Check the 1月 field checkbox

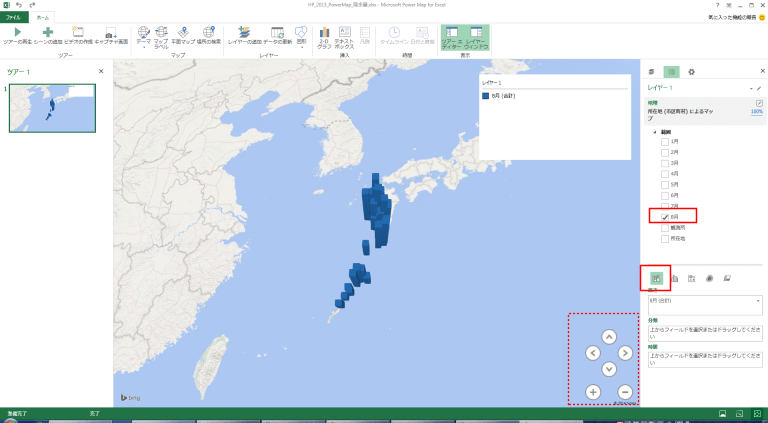click(x=665, y=143)
